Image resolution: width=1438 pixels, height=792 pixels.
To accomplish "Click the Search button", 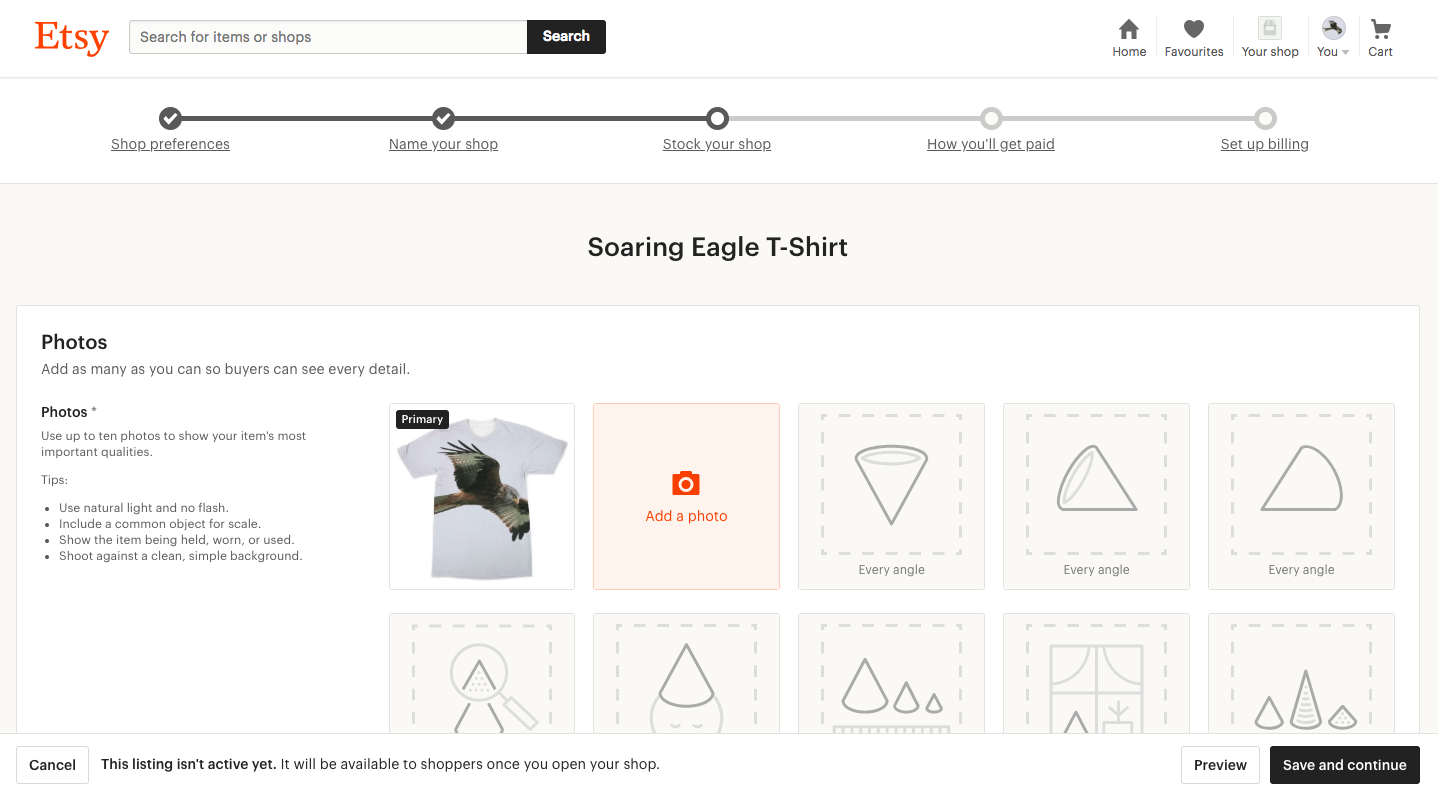I will (566, 36).
